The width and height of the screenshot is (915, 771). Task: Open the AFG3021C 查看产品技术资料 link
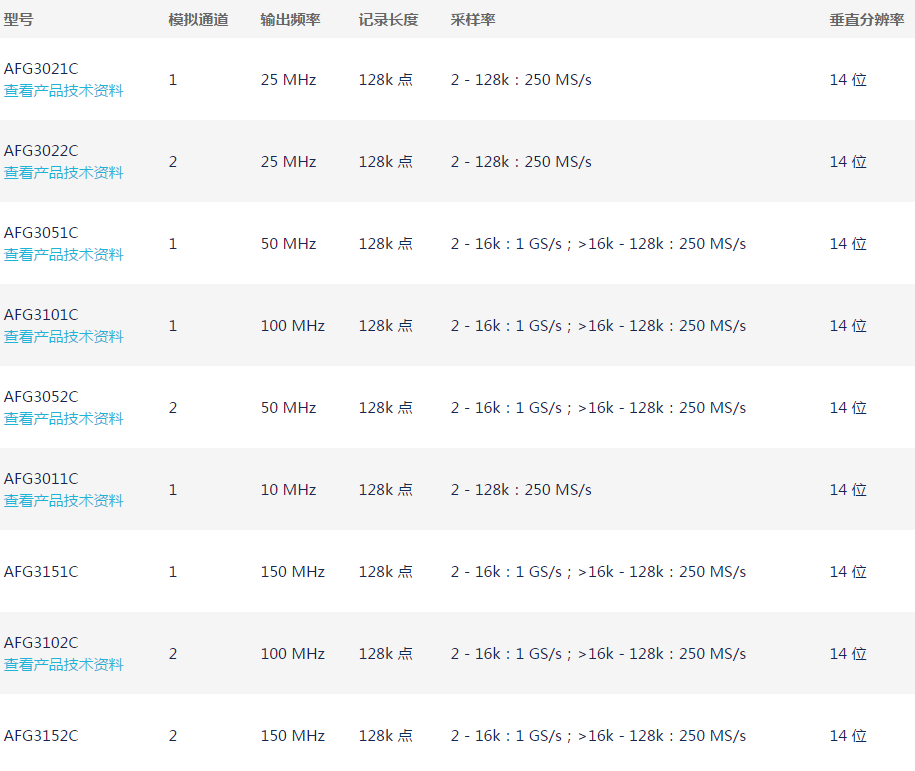64,91
